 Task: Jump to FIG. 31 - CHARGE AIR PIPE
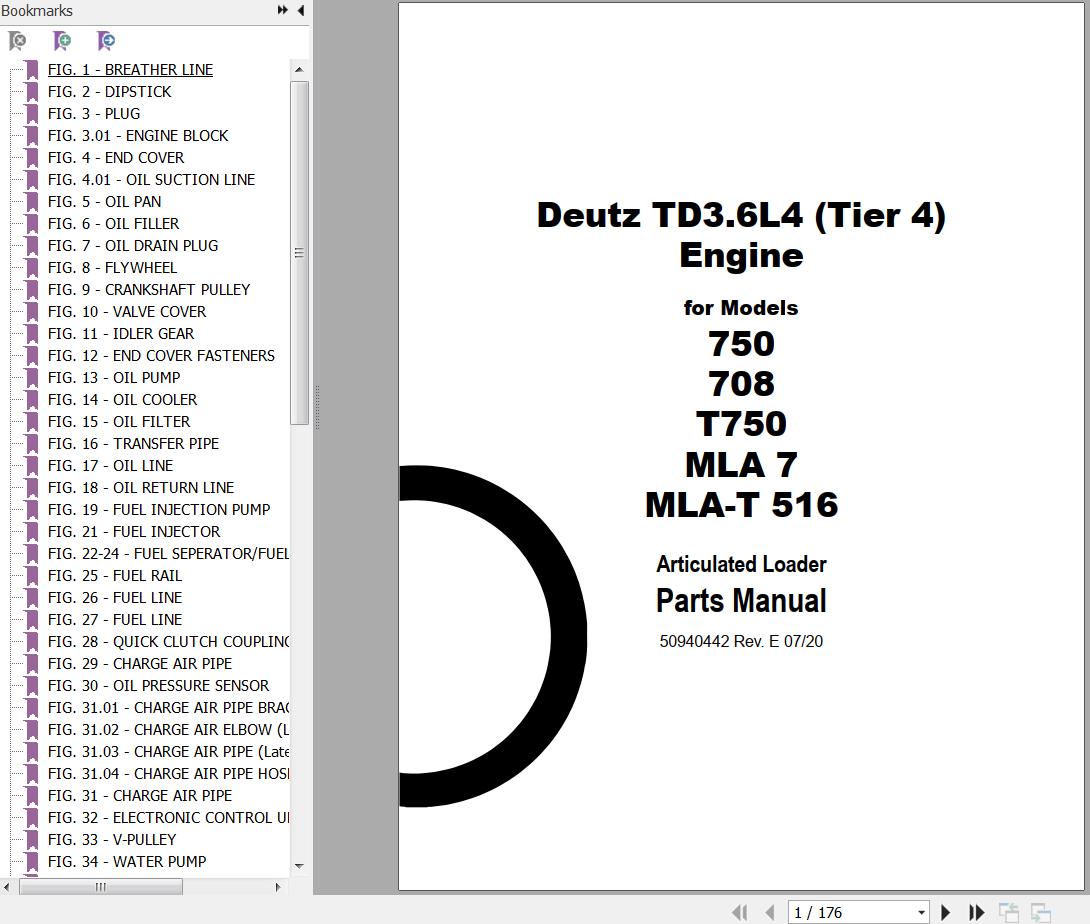pyautogui.click(x=140, y=795)
